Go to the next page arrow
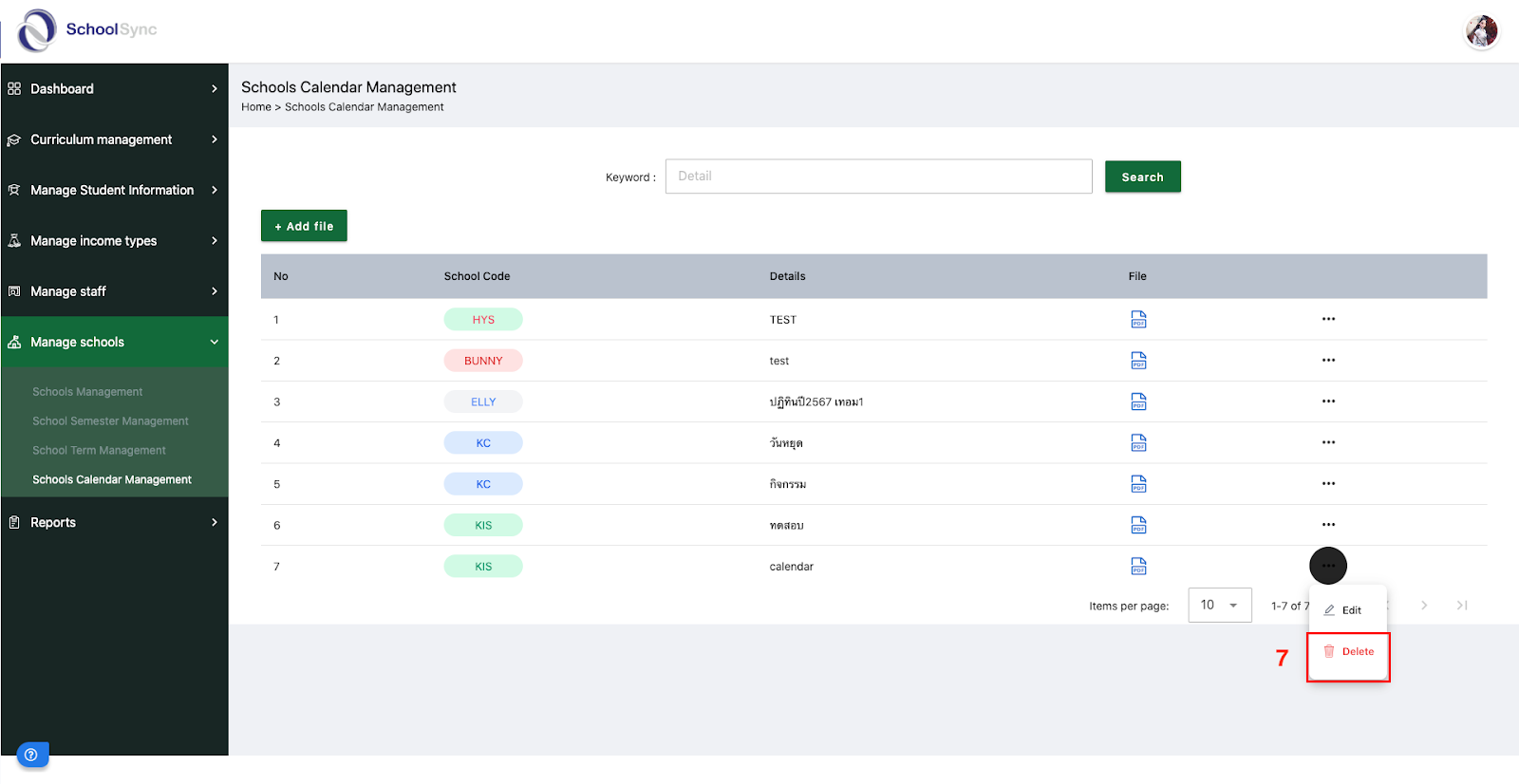The image size is (1519, 784). [x=1424, y=605]
